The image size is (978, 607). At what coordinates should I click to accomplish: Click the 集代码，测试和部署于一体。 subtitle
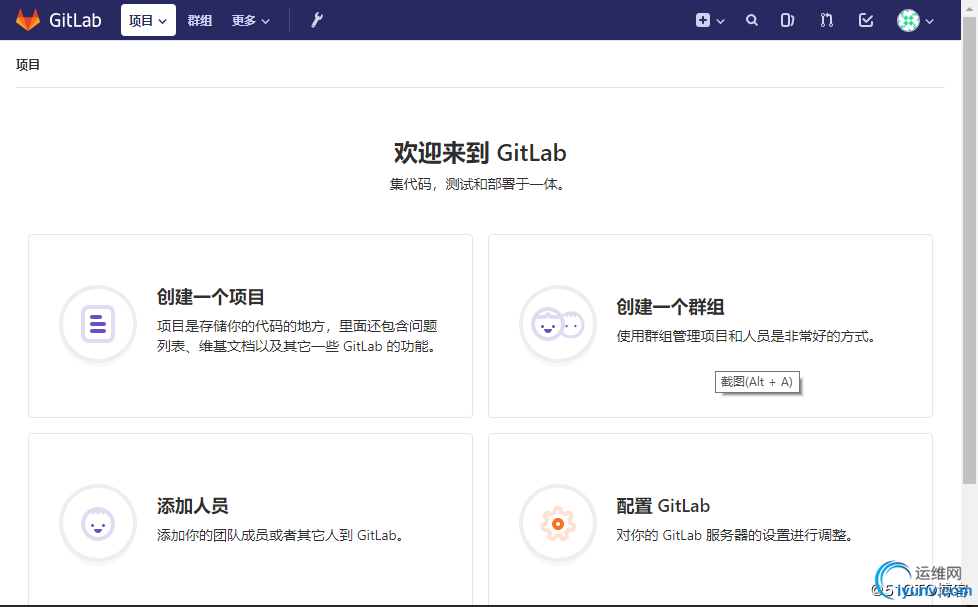[479, 185]
